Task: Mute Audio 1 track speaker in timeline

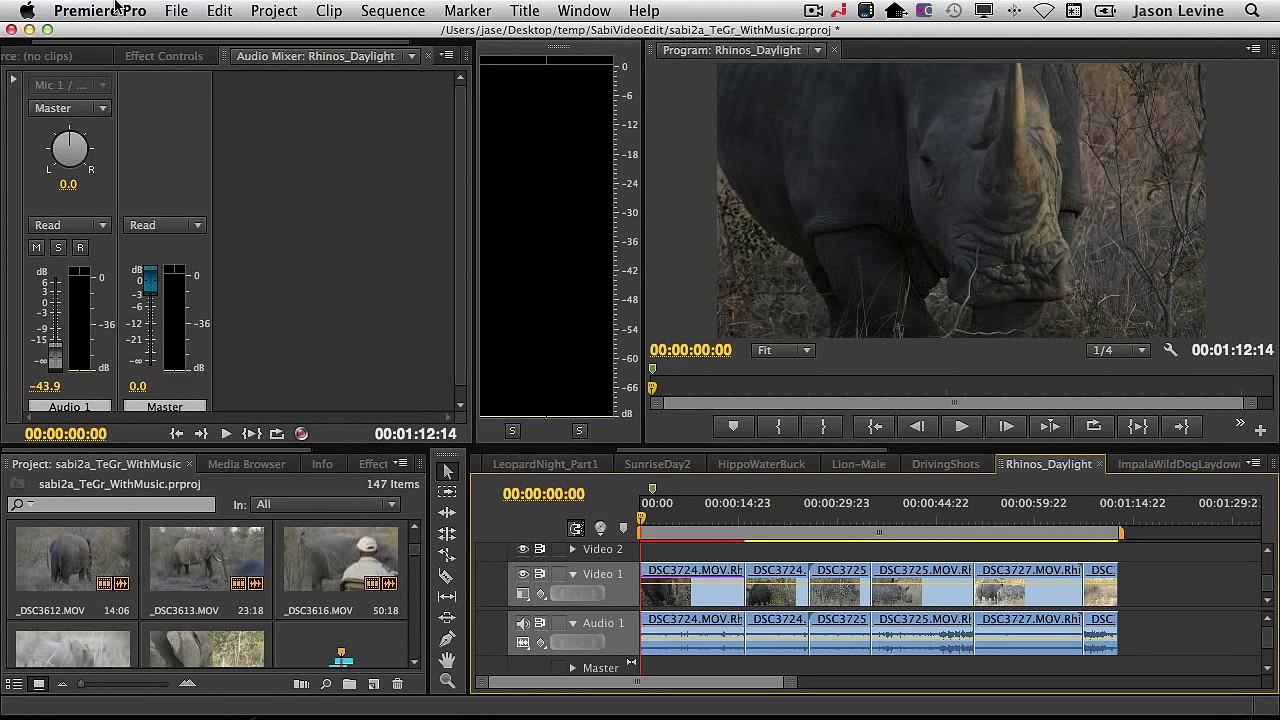Action: point(522,623)
